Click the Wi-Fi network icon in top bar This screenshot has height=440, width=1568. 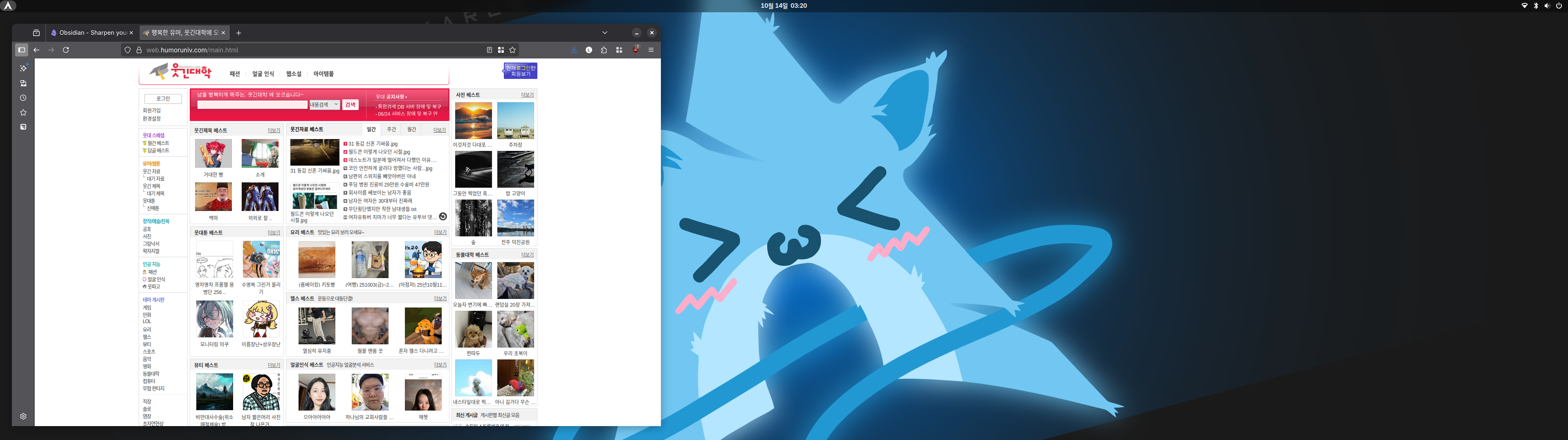[1524, 5]
